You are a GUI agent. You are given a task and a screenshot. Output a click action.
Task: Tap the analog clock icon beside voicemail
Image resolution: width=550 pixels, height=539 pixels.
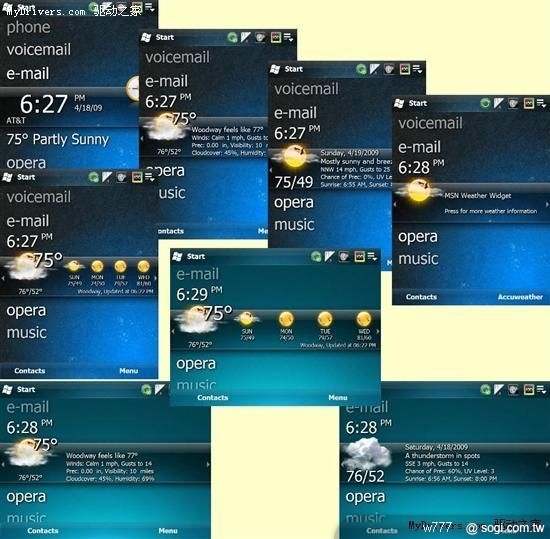[x=133, y=88]
